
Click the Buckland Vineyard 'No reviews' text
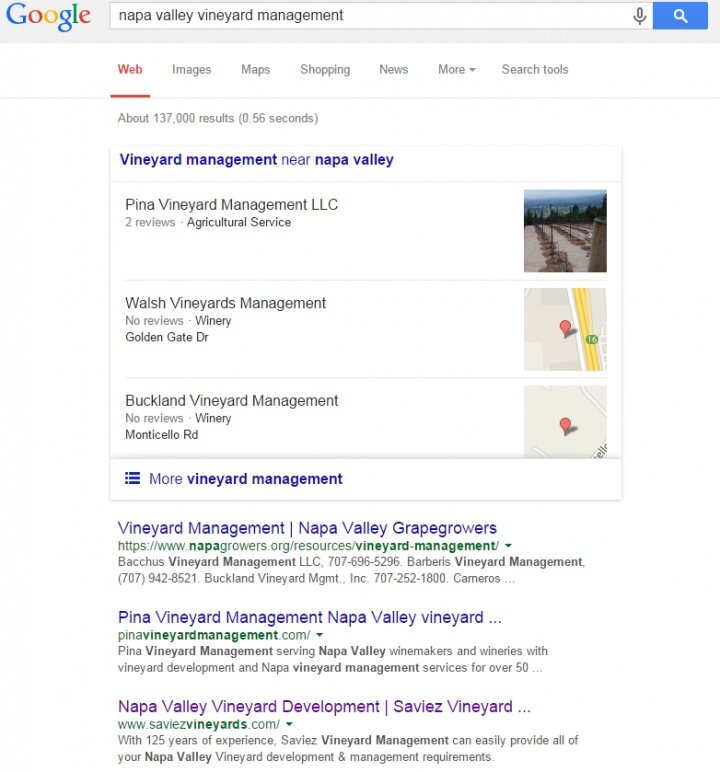154,418
